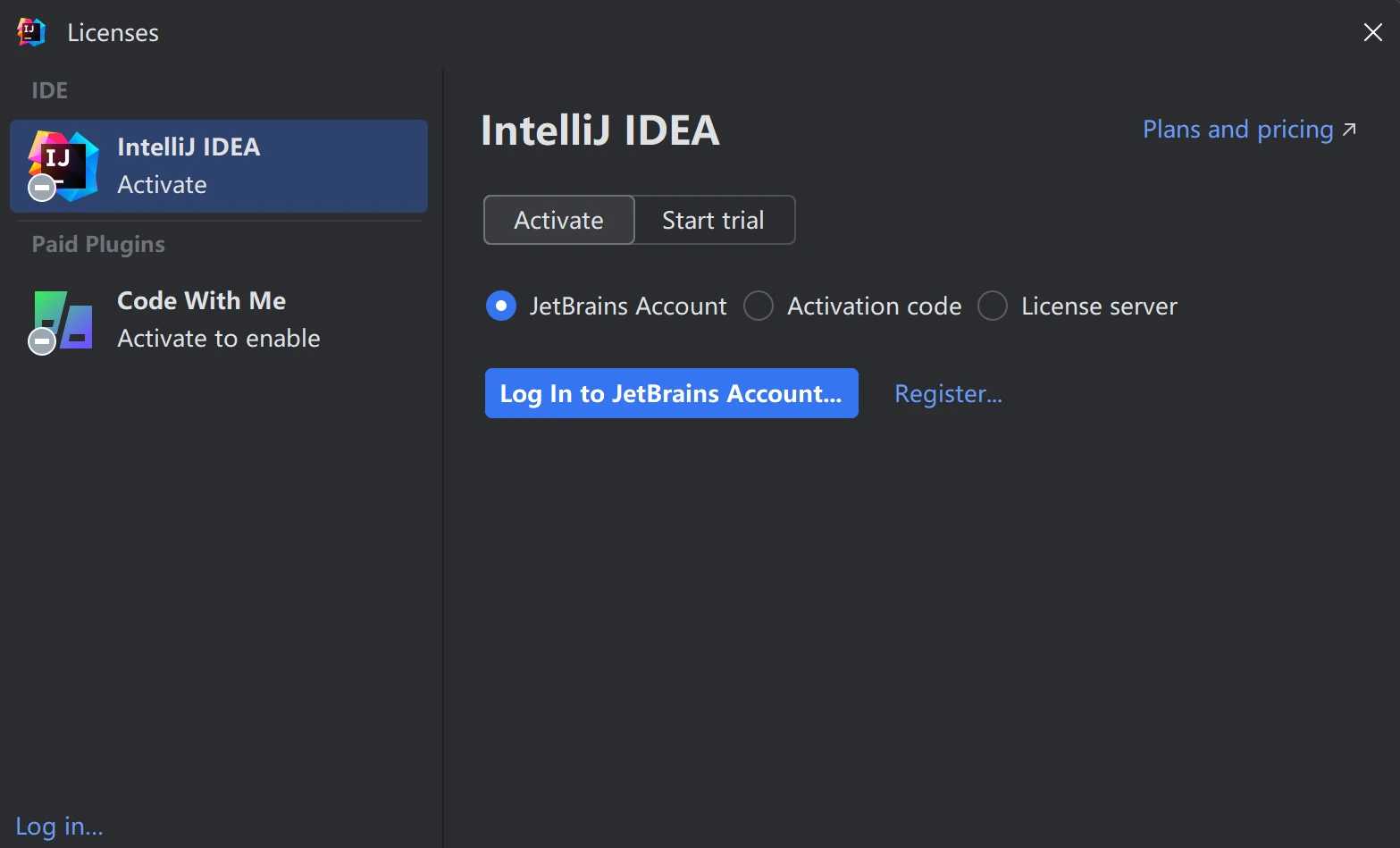Switch to the Start trial tab
Image resolution: width=1400 pixels, height=848 pixels.
point(713,220)
